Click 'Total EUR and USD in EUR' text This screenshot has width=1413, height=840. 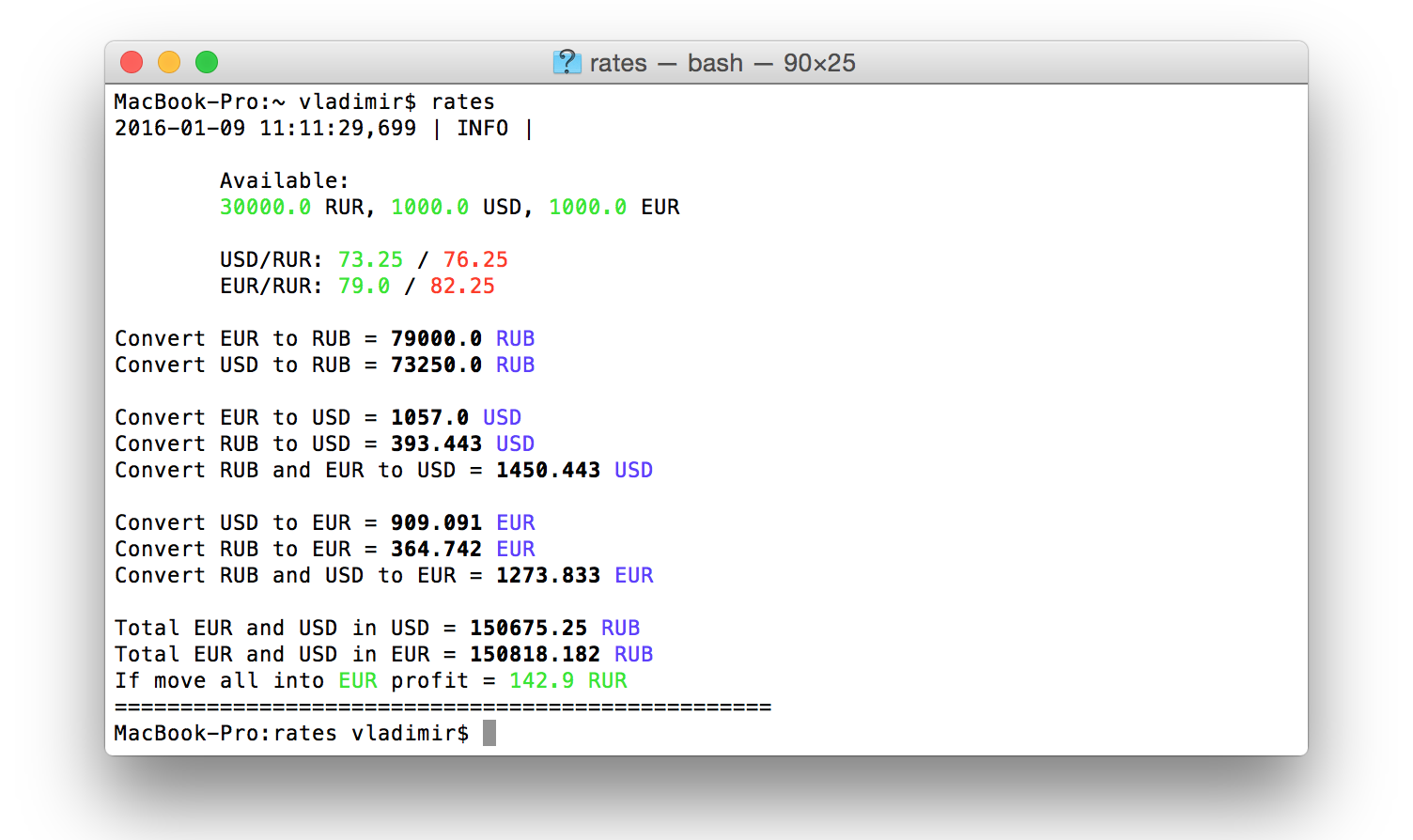point(272,654)
